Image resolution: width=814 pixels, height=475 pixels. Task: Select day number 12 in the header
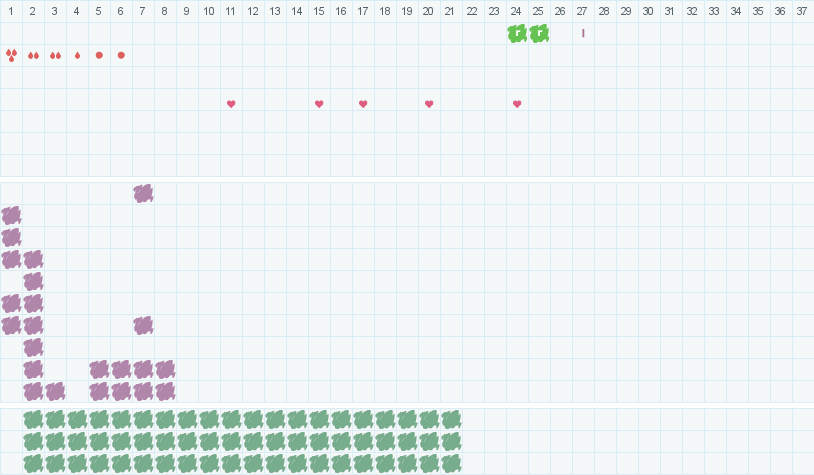253,11
